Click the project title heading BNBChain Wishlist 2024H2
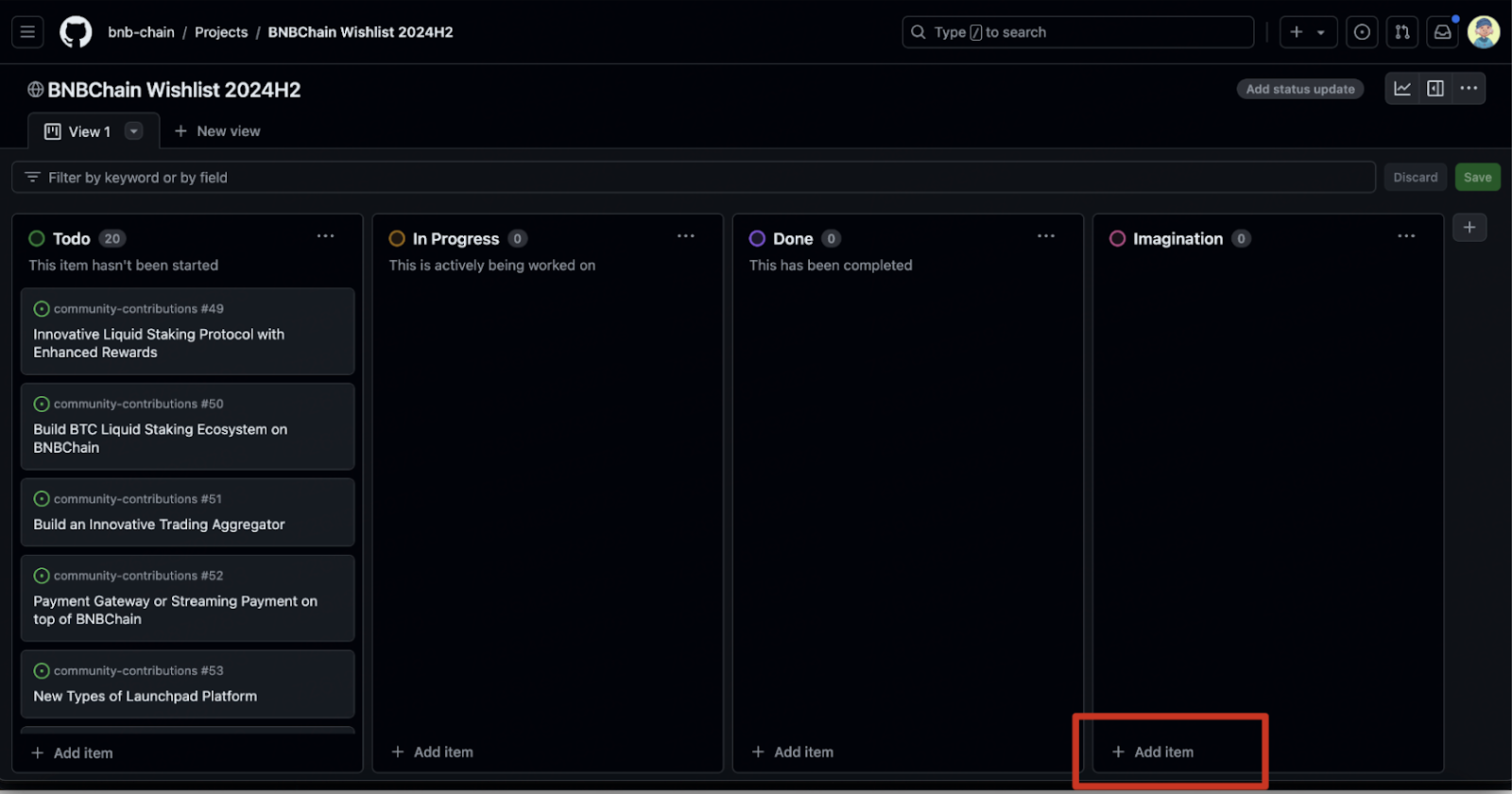 [174, 90]
